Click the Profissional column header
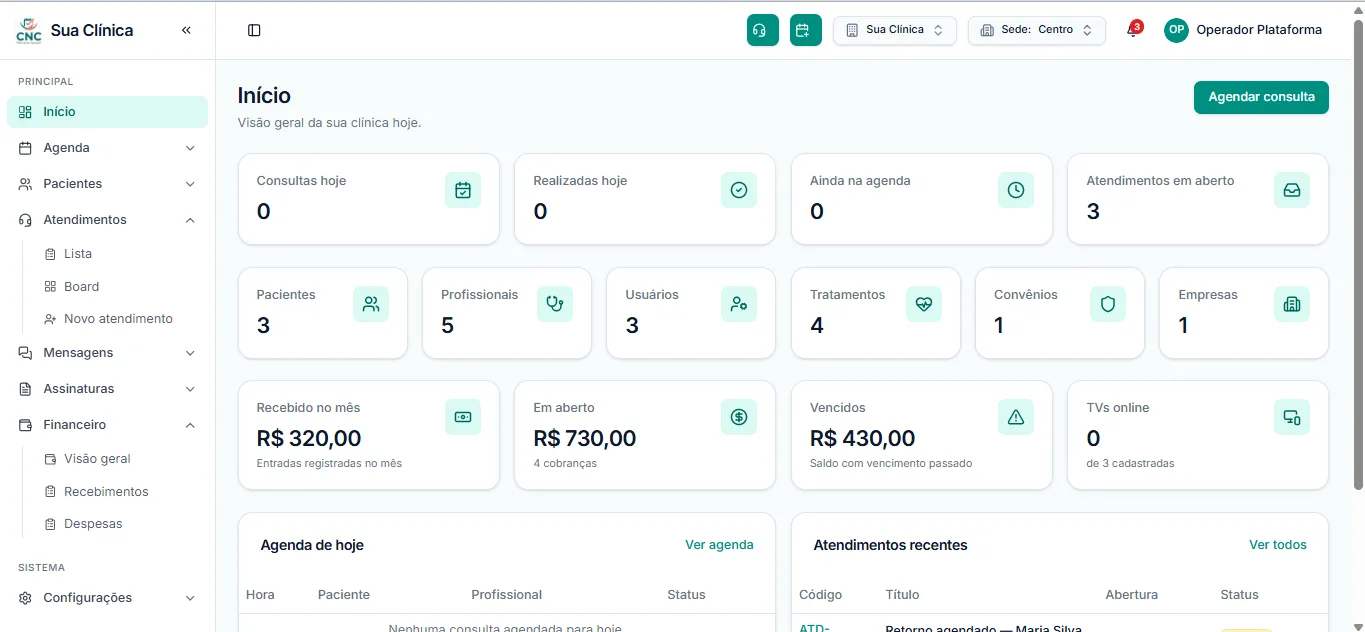The image size is (1365, 632). tap(507, 595)
